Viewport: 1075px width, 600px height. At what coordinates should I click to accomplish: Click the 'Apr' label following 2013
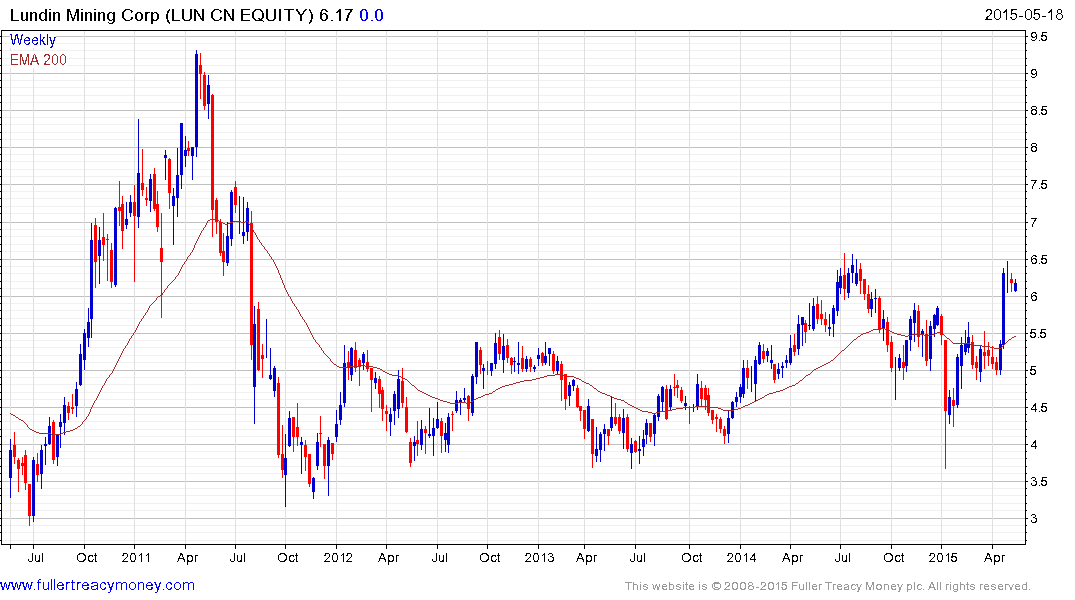tap(586, 557)
